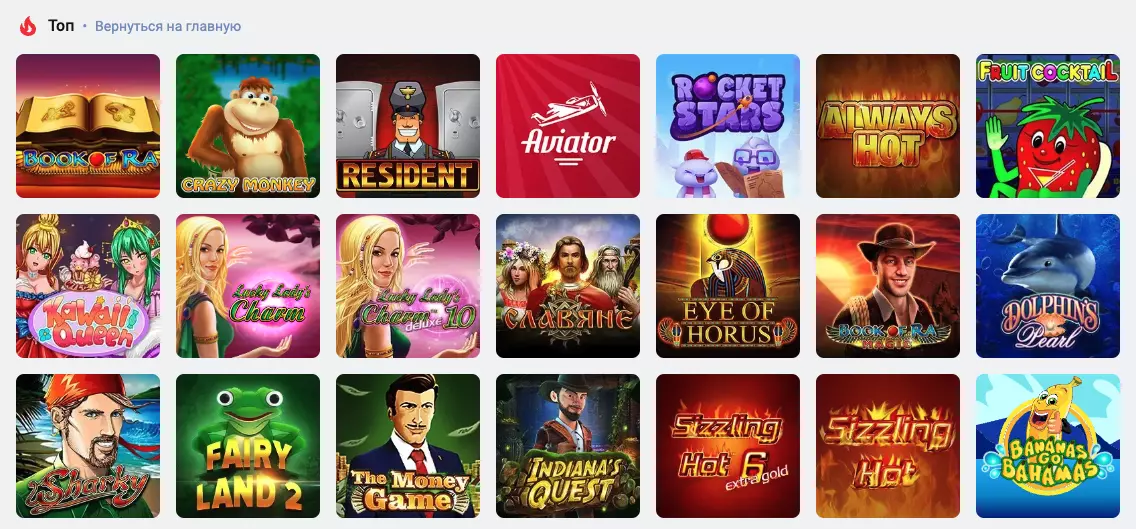
Task: Open Dolphin's Pearl game tile
Action: coord(1048,286)
